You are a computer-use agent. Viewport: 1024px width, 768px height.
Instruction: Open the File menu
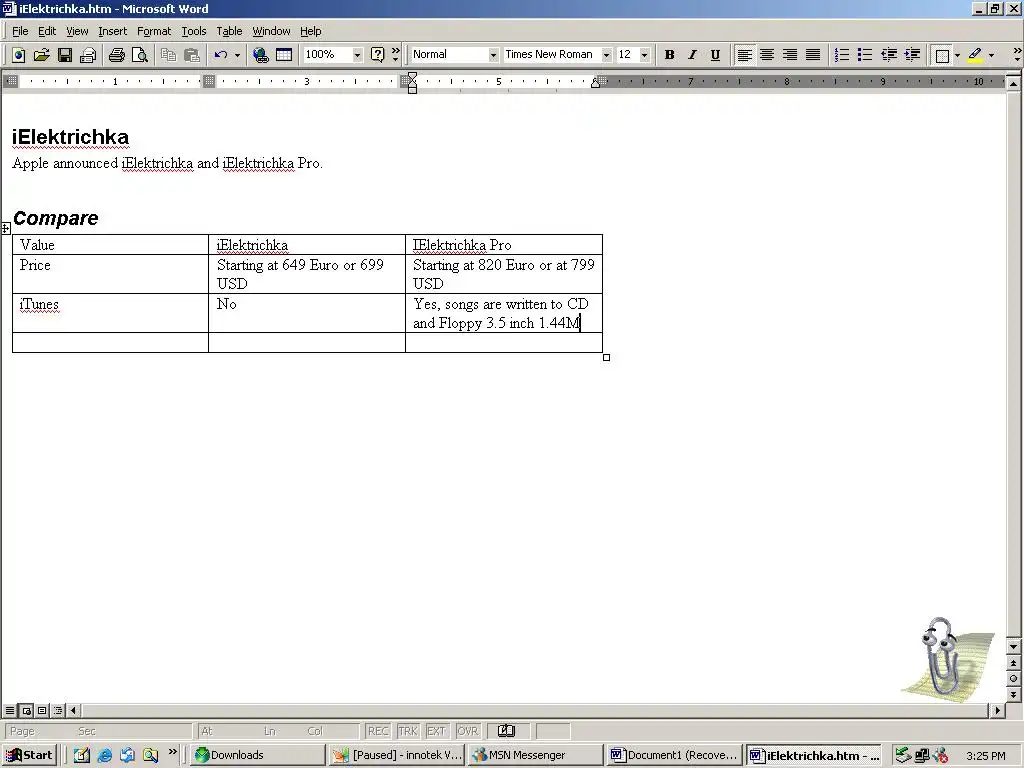pos(20,31)
